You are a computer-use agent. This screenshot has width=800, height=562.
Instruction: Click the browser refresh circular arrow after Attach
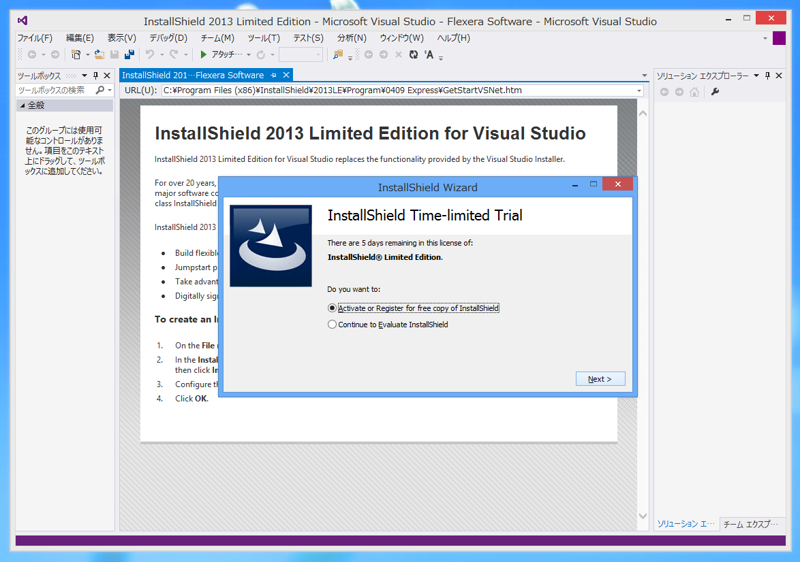[261, 55]
